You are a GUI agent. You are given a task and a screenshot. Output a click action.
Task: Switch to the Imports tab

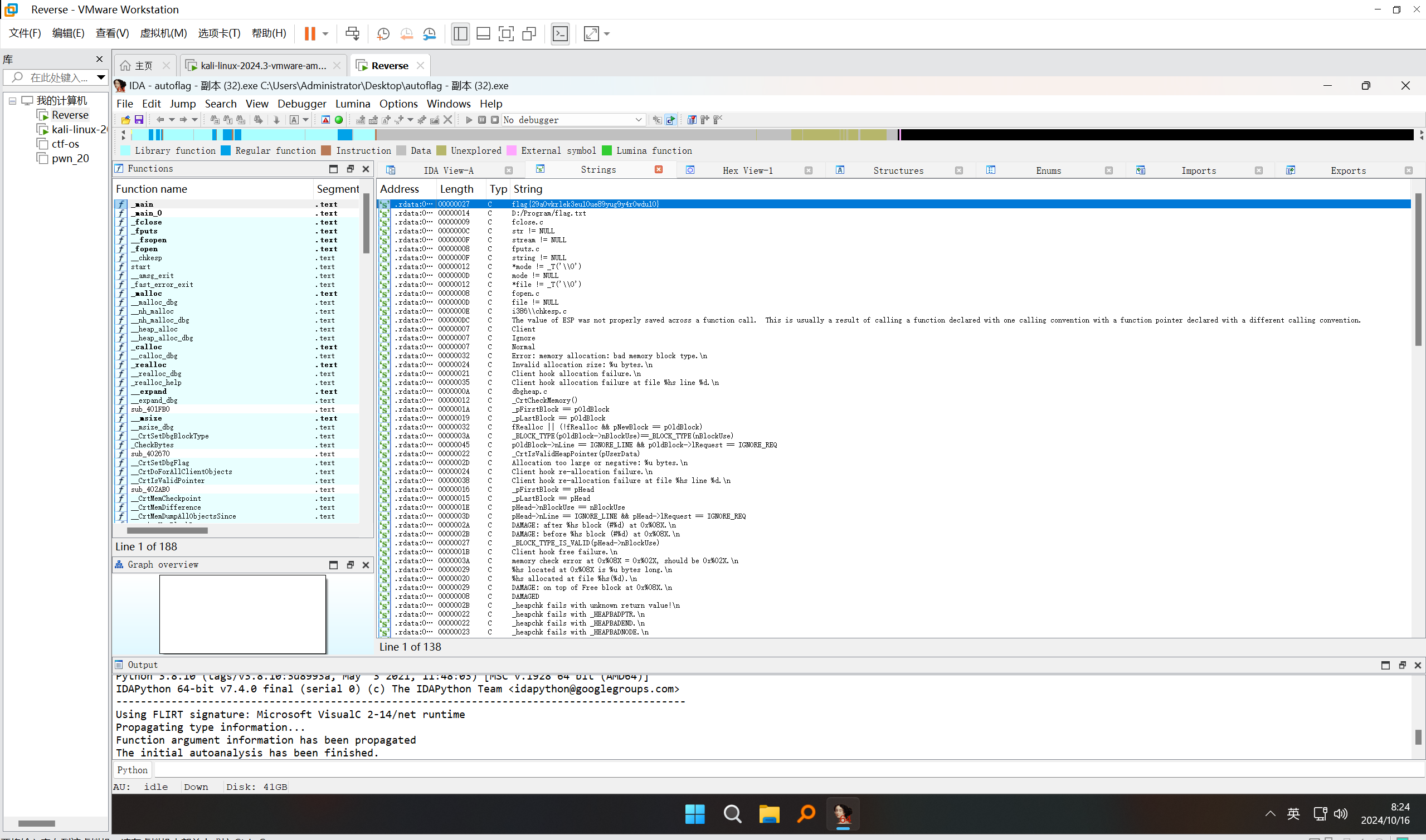1199,170
